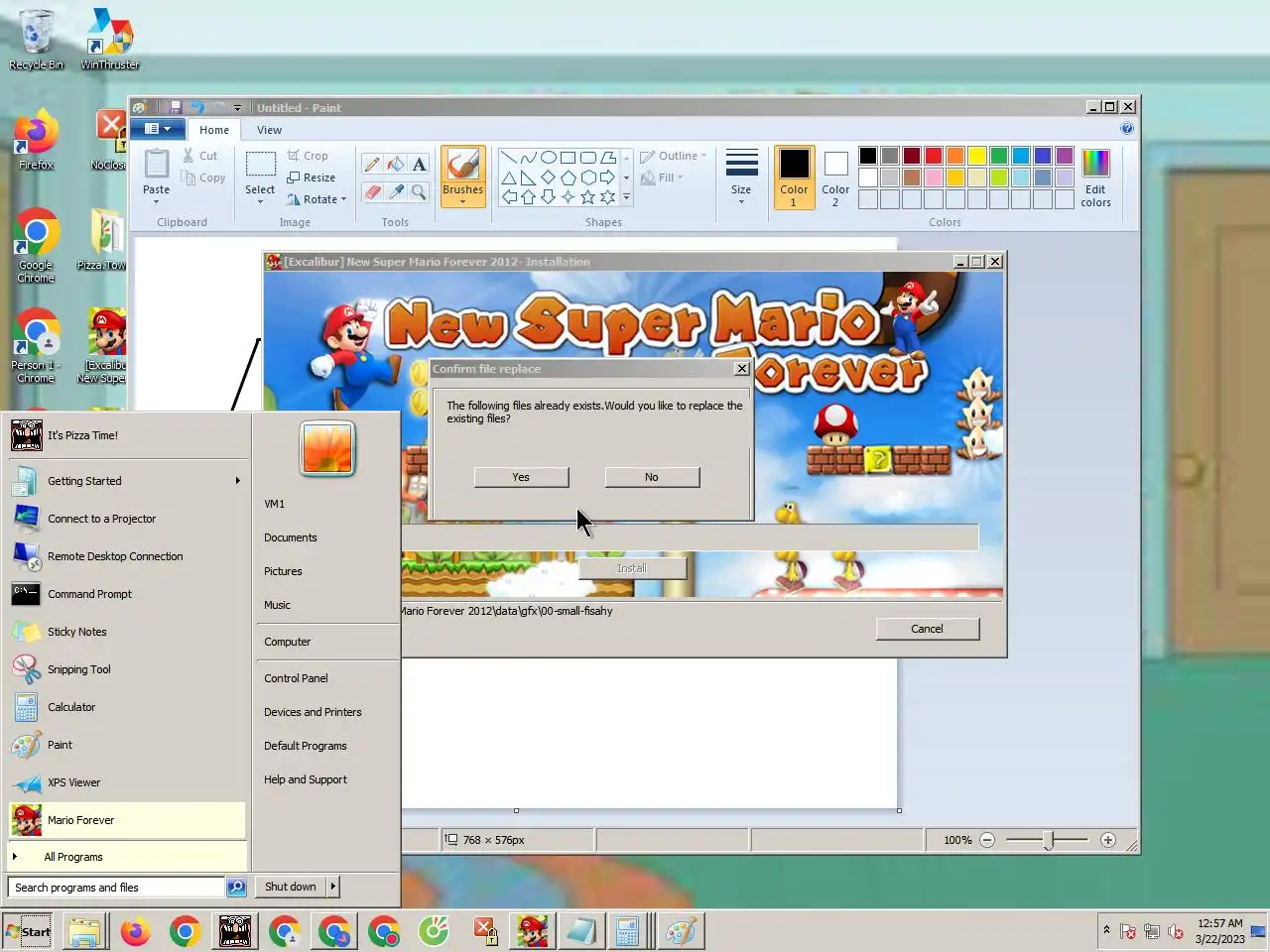1270x952 pixels.
Task: Click zoom out minus button in Paint
Action: [987, 840]
